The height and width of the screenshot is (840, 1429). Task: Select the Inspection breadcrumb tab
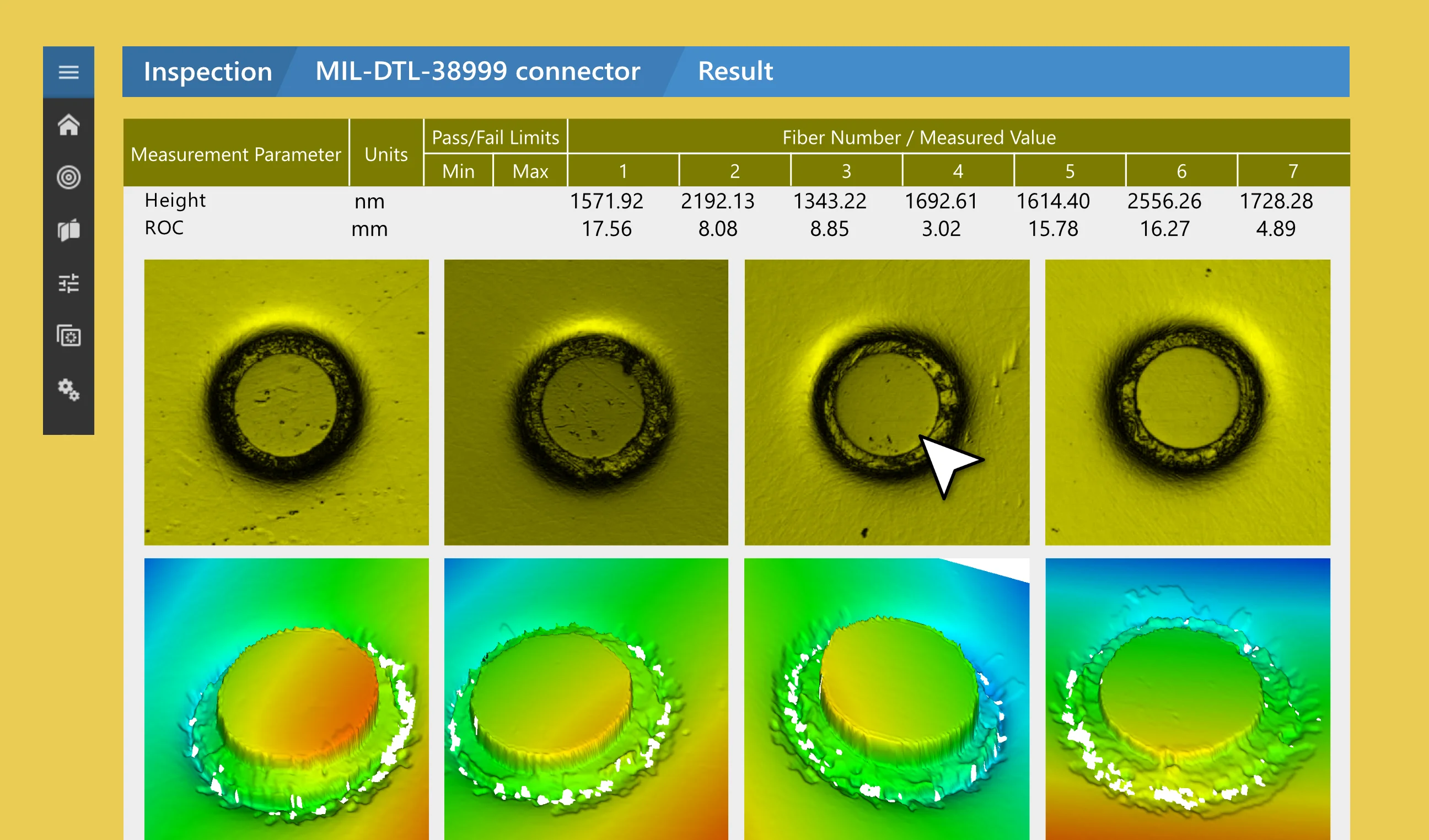207,72
